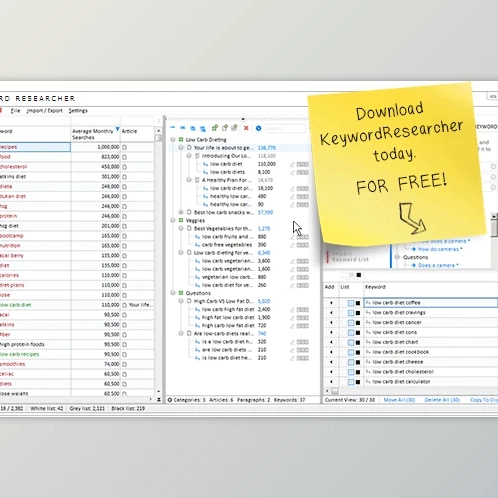Viewport: 498px width, 498px height.
Task: Click the black square filter above Add column
Action: (x=359, y=275)
